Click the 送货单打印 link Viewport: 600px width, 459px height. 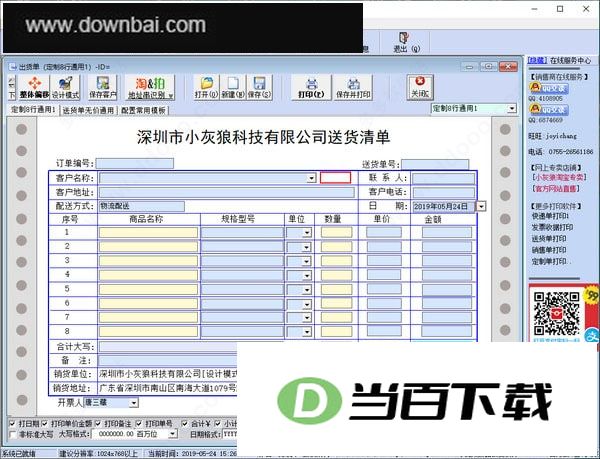point(549,239)
